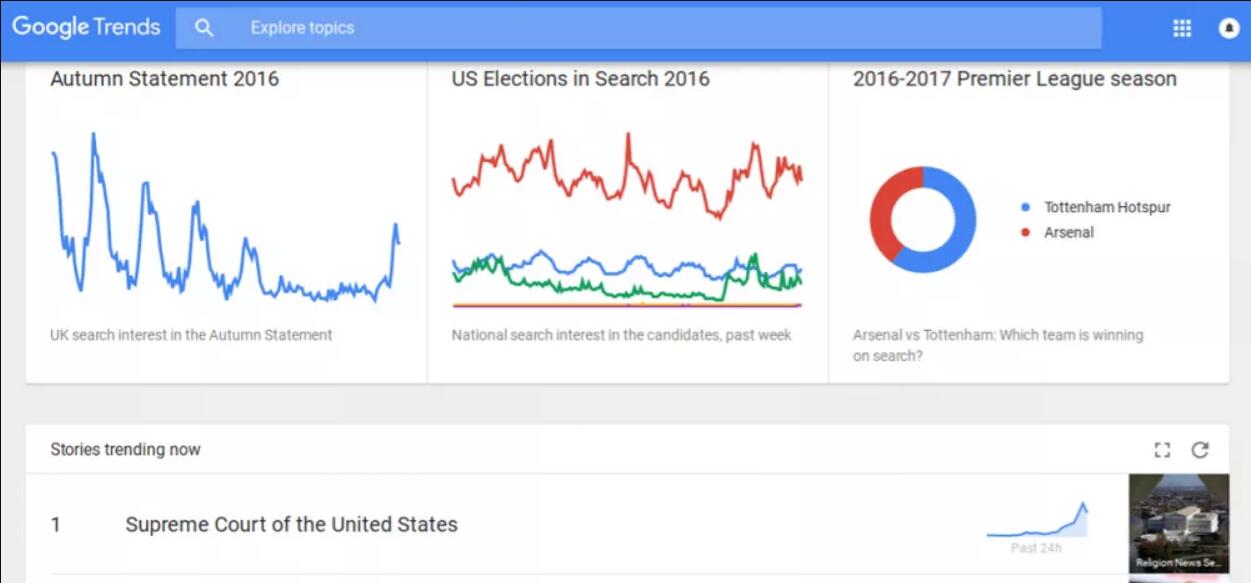Image resolution: width=1251 pixels, height=583 pixels.
Task: Open the US Elections in Search 2016 title
Action: click(580, 79)
